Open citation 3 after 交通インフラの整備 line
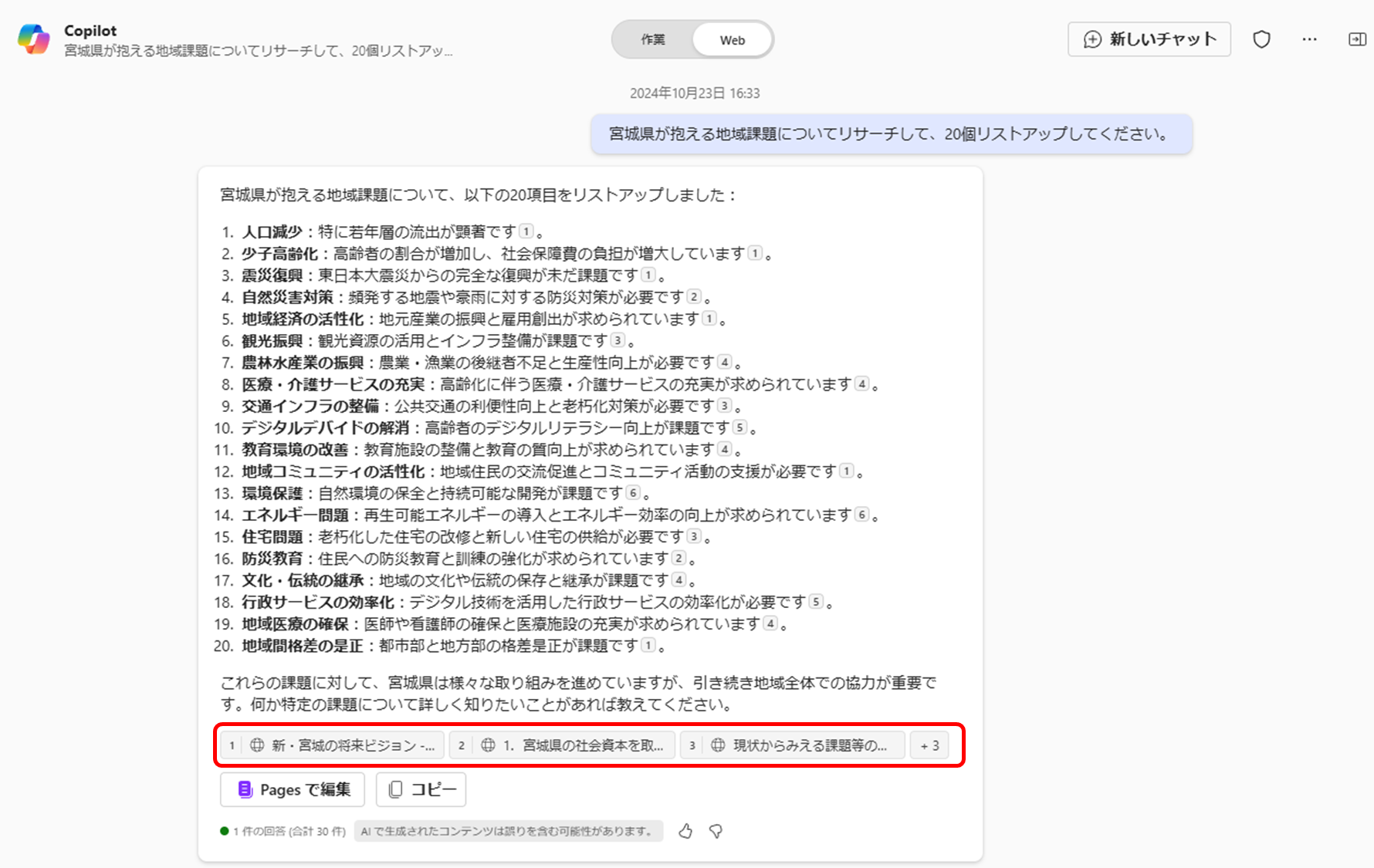This screenshot has height=868, width=1374. (x=725, y=405)
